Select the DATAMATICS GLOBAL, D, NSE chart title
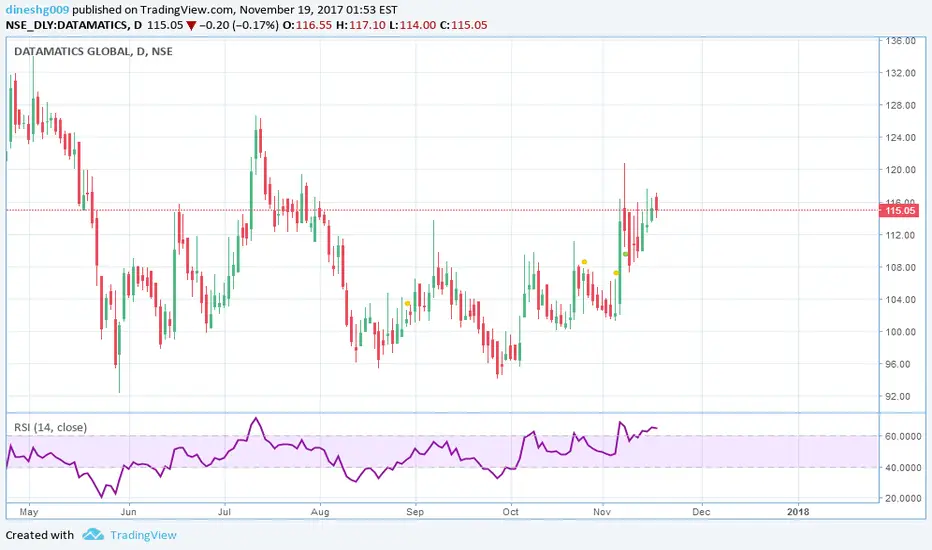This screenshot has height=550, width=932. tap(93, 52)
